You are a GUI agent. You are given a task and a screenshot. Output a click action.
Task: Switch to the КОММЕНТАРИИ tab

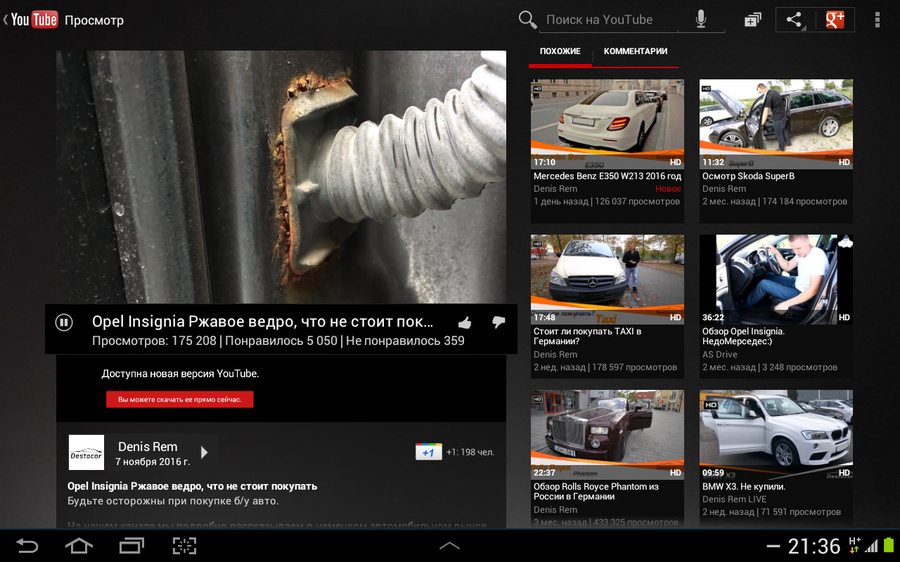(635, 52)
